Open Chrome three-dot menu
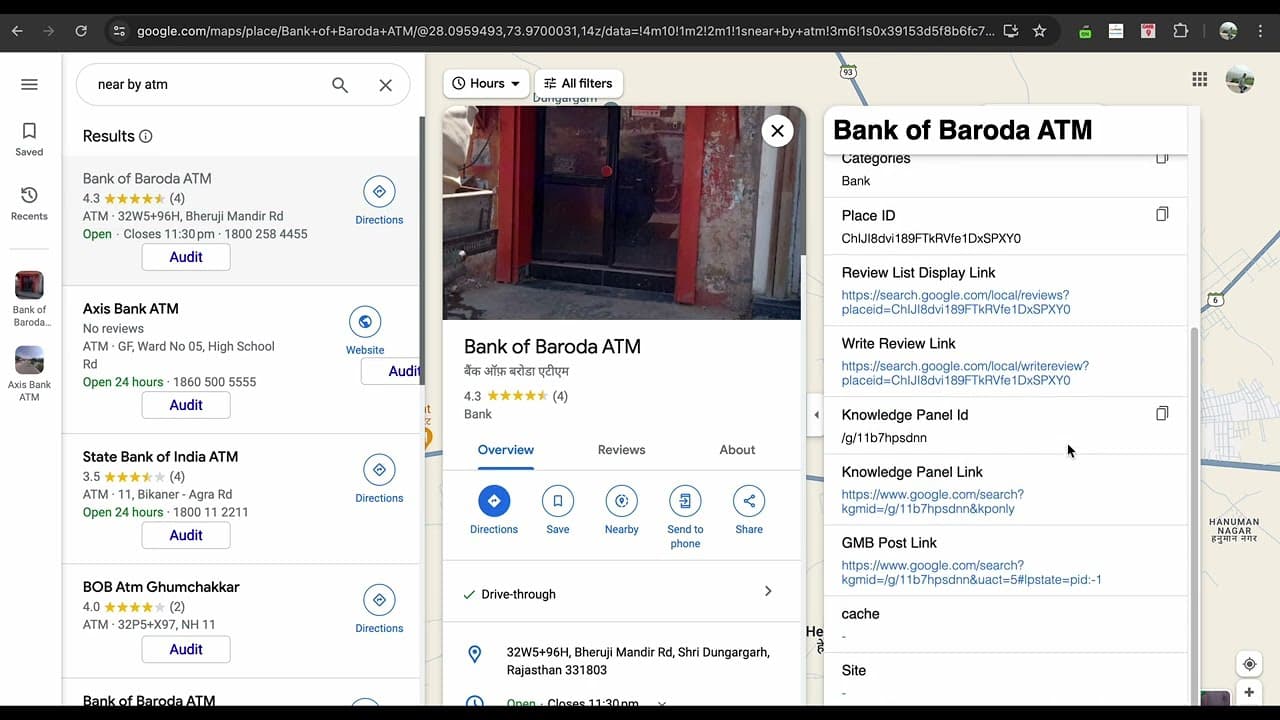 click(x=1261, y=31)
